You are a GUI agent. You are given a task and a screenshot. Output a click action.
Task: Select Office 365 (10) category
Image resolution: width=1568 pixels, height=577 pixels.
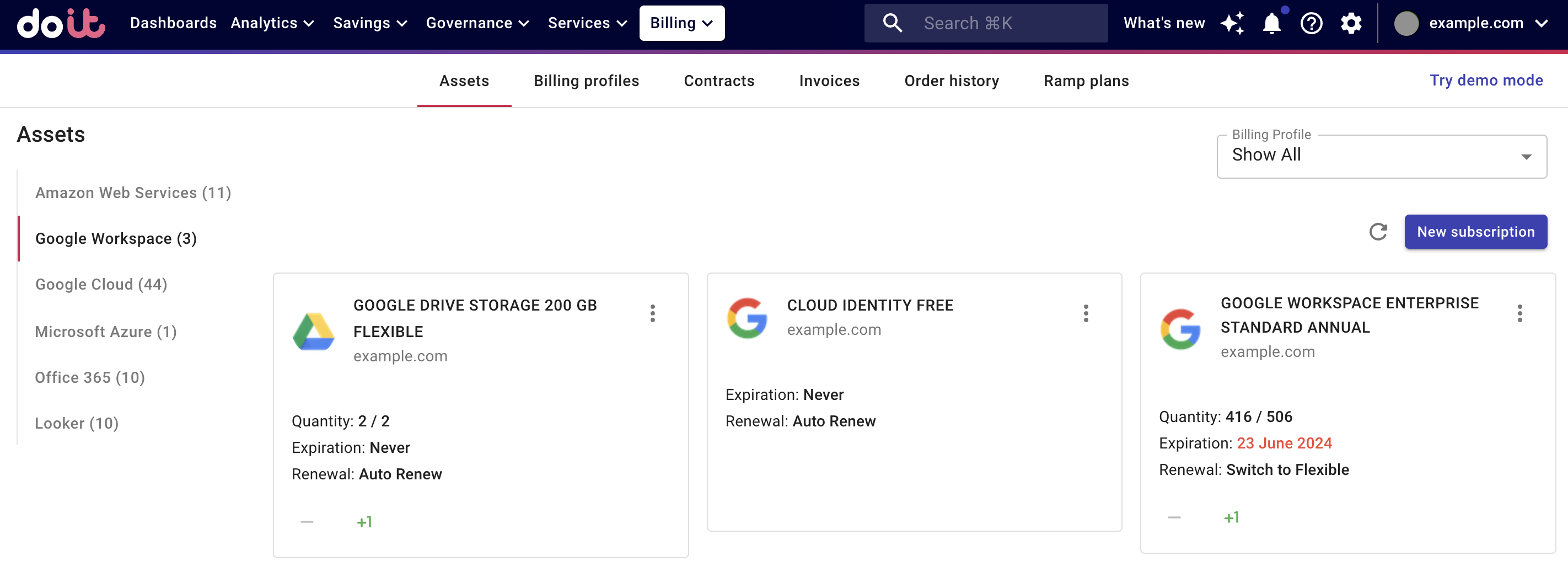[90, 377]
